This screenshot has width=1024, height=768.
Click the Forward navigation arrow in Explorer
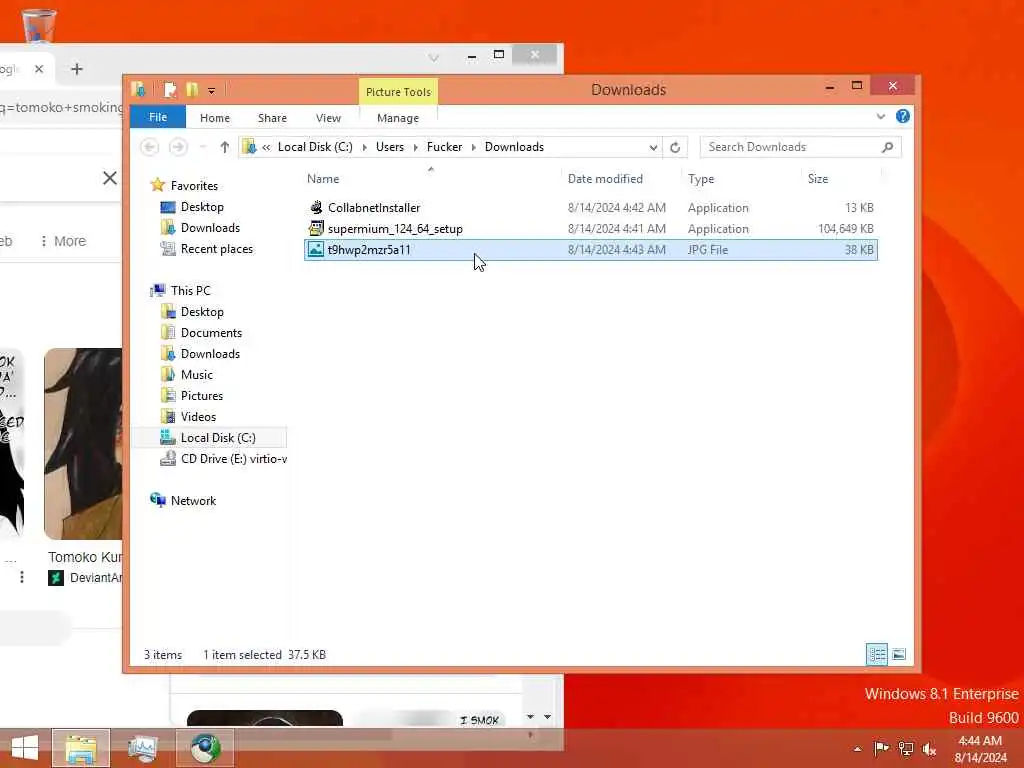pyautogui.click(x=178, y=147)
